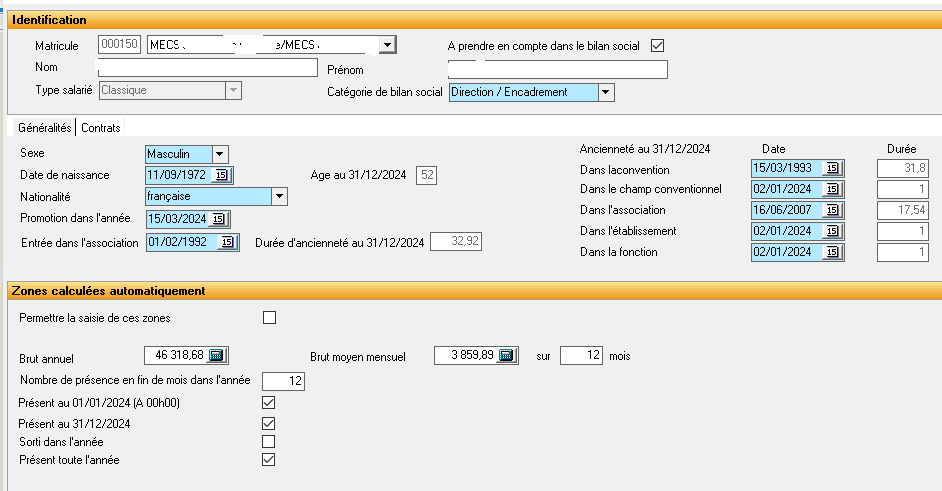The image size is (942, 491).
Task: Uncheck 'A prendre en compte dans le bilan social'
Action: (657, 45)
